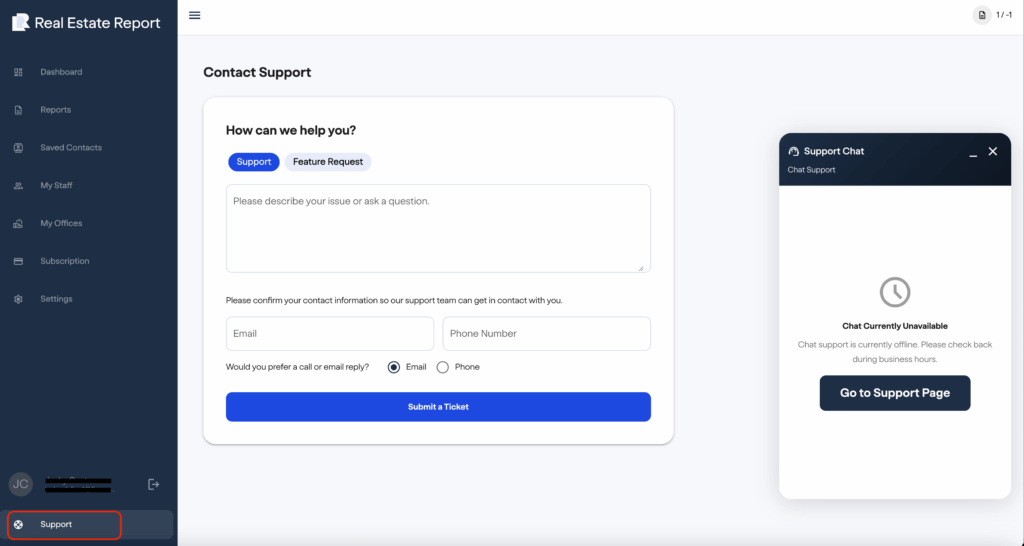Open Support in the sidebar menu
The image size is (1024, 546).
56,524
